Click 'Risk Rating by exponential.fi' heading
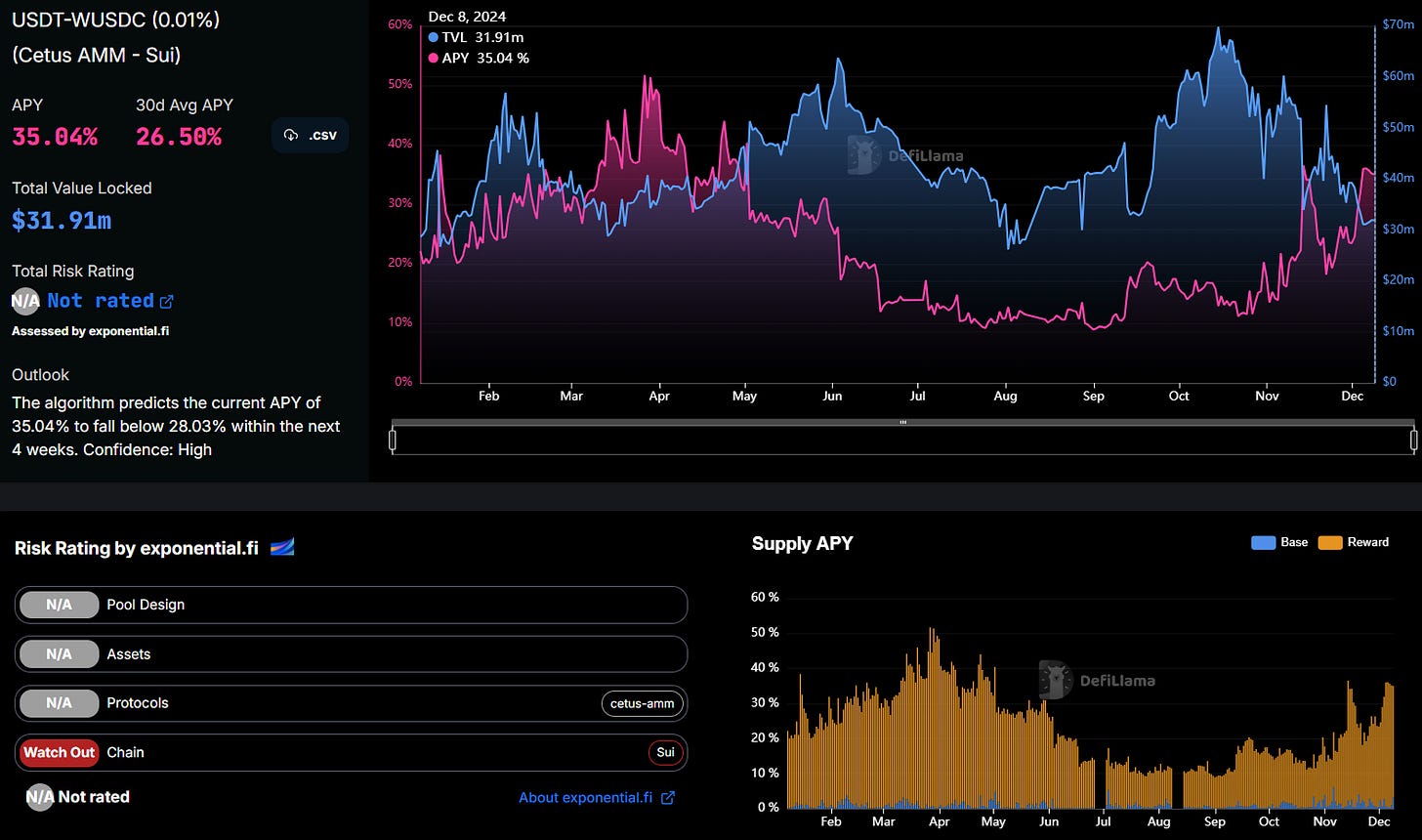Image resolution: width=1422 pixels, height=840 pixels. (x=137, y=548)
